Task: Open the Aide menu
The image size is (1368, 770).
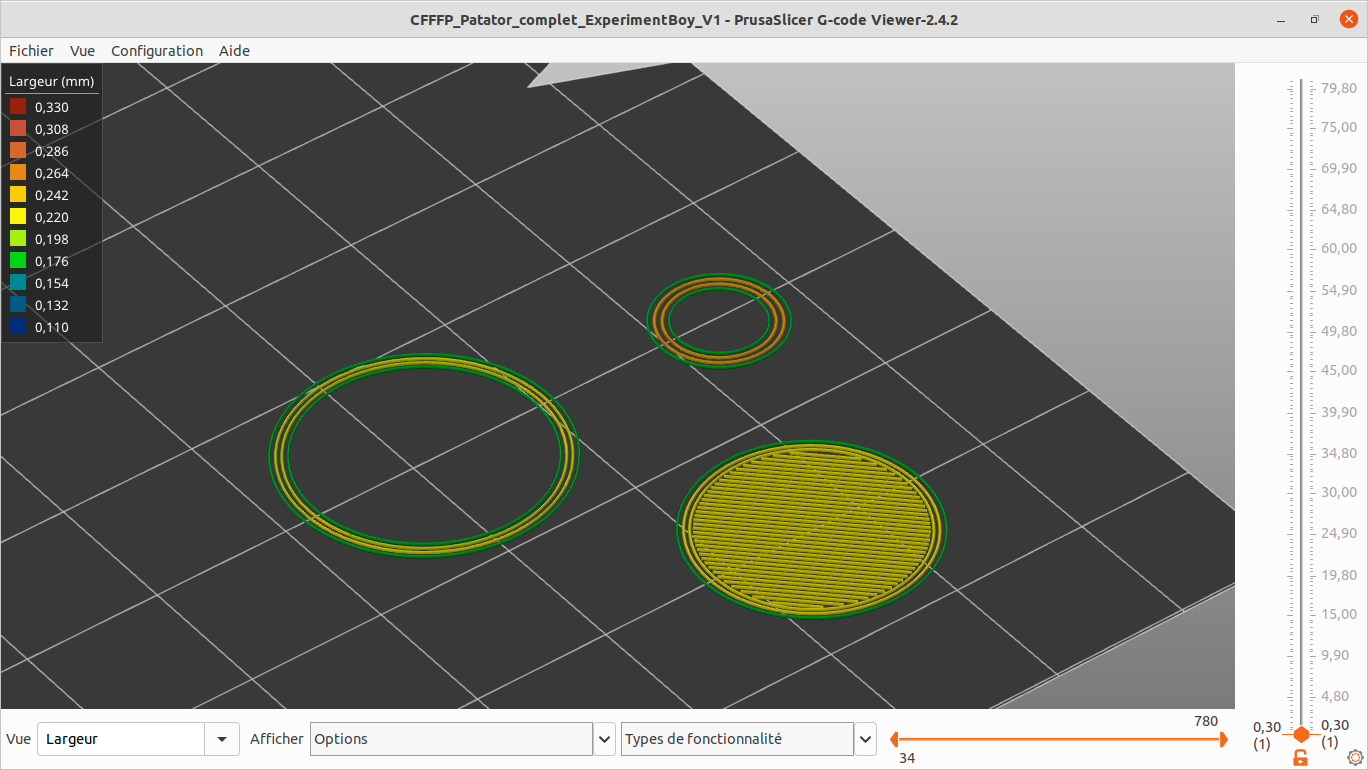Action: 234,51
